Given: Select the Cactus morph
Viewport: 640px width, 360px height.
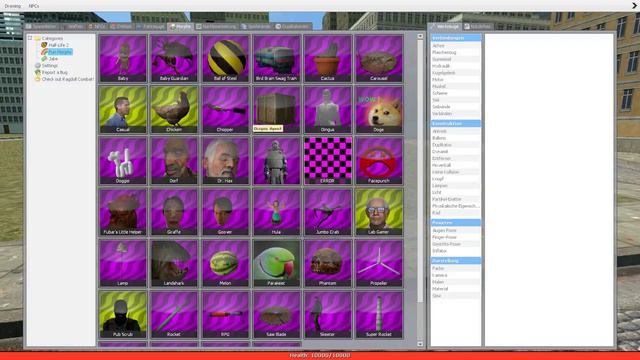Looking at the screenshot, I should [x=328, y=59].
